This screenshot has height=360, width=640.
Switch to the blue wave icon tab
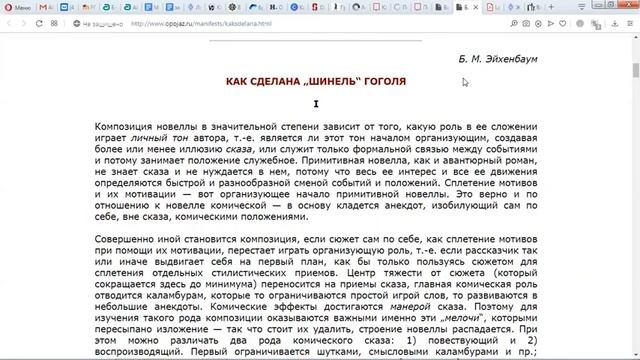tap(256, 7)
